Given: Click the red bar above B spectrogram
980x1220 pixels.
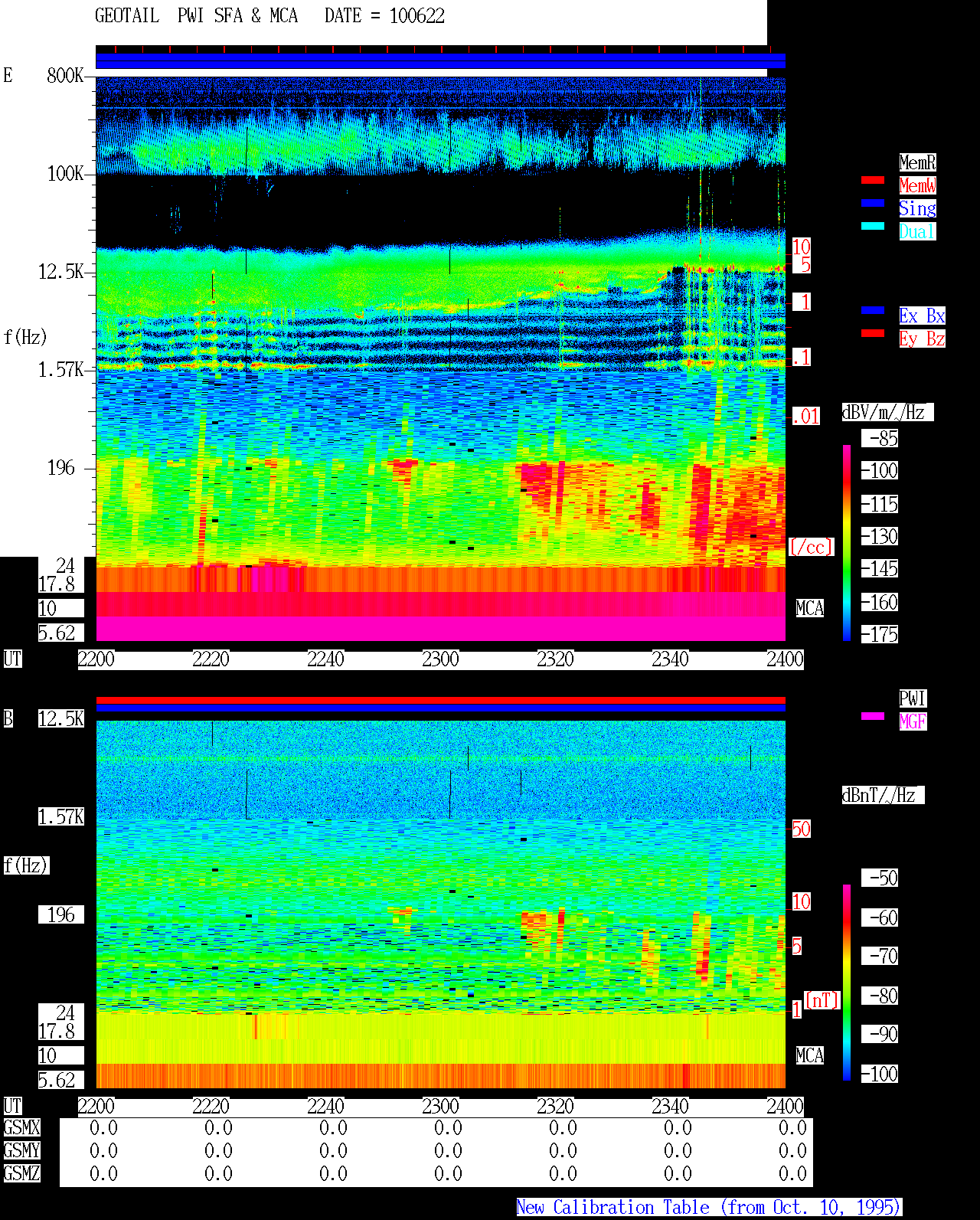Looking at the screenshot, I should 440,700.
